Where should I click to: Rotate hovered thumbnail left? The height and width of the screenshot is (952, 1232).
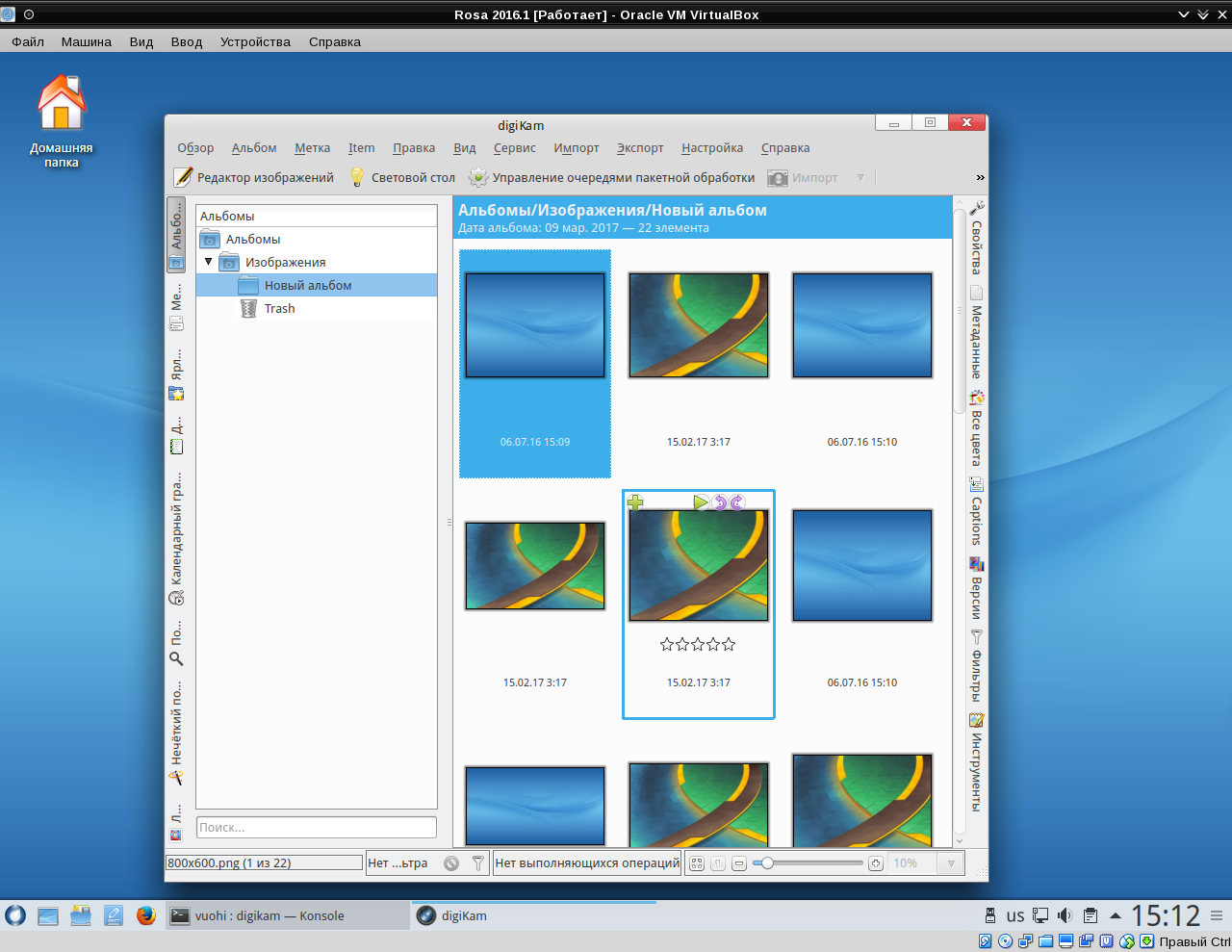coord(719,502)
